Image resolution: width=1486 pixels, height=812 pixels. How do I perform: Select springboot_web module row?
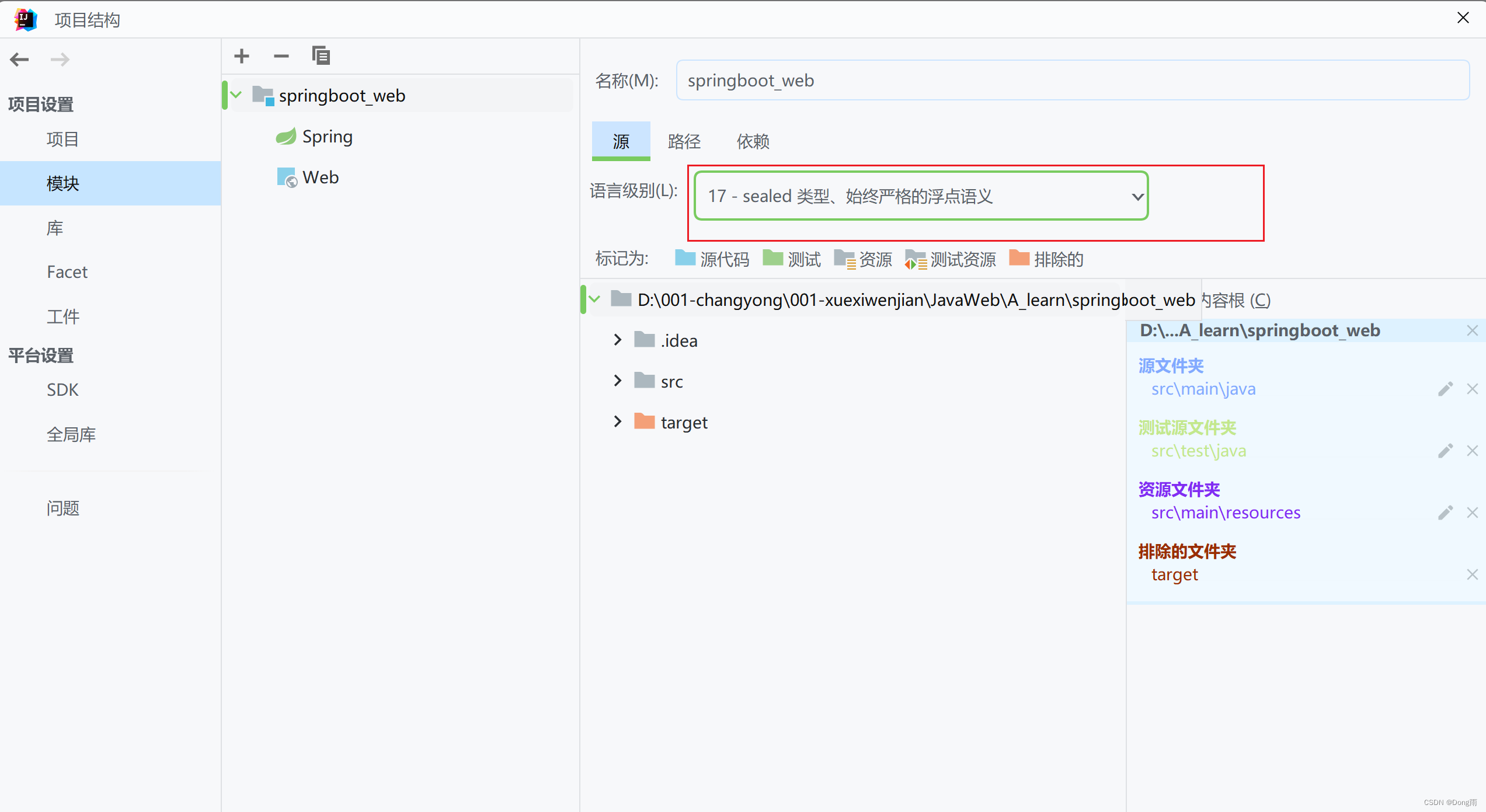pyautogui.click(x=401, y=96)
